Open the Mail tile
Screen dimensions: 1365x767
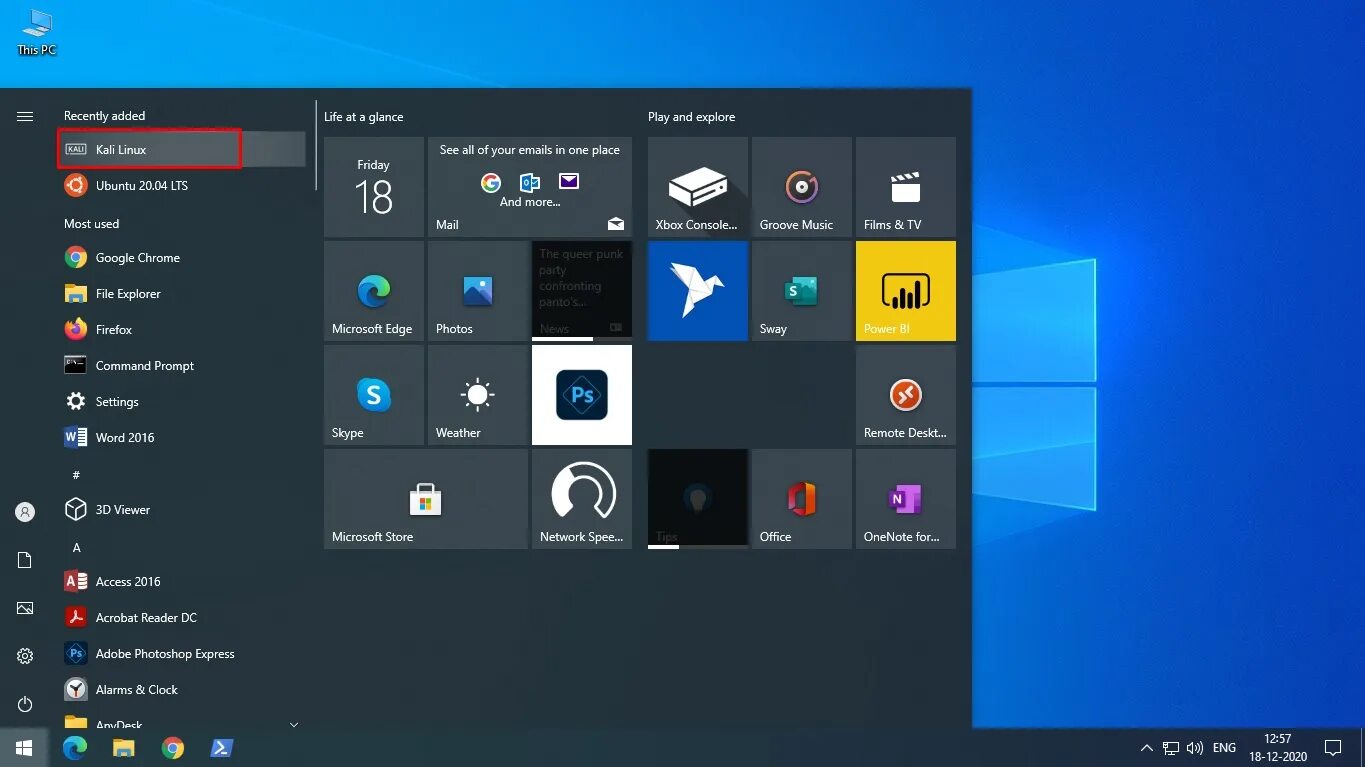530,187
